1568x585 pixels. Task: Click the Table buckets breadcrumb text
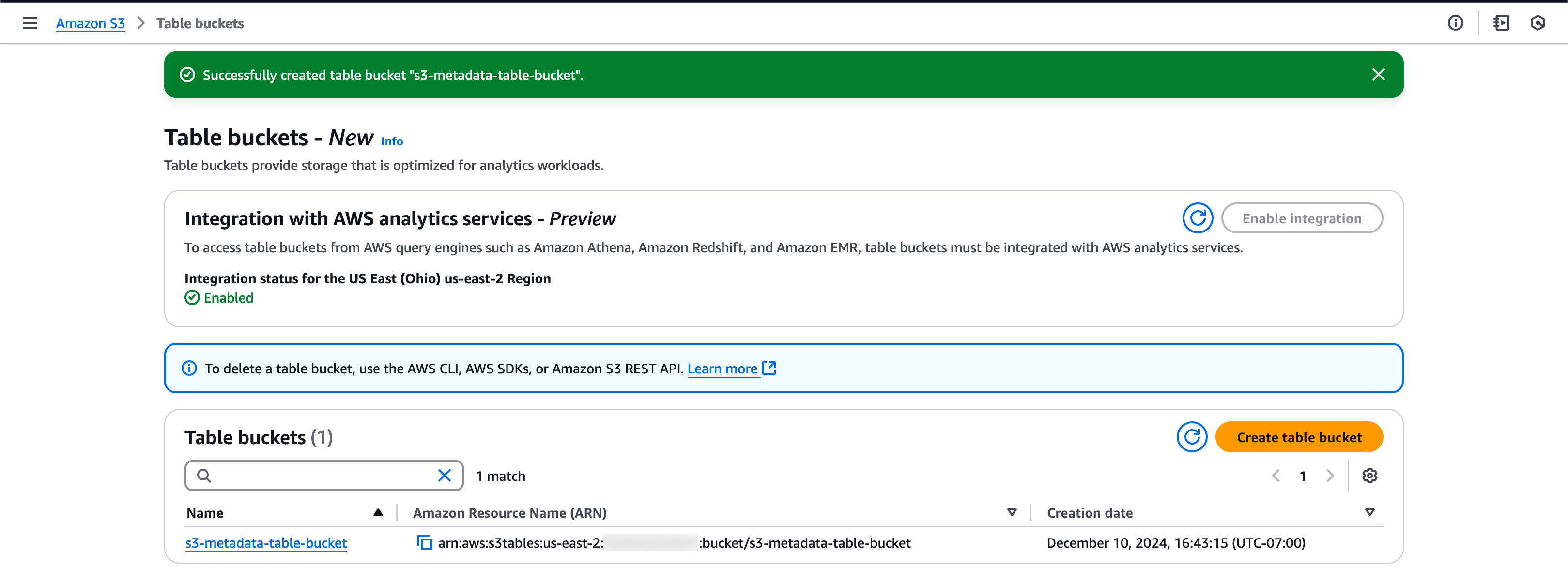200,23
